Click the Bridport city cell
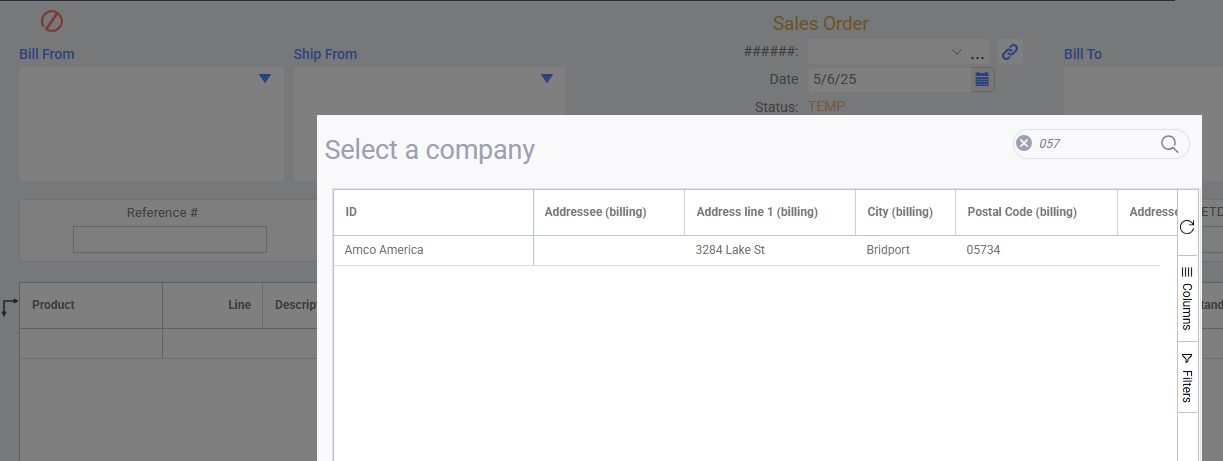Screen dimensions: 1223x461 pyautogui.click(x=905, y=250)
